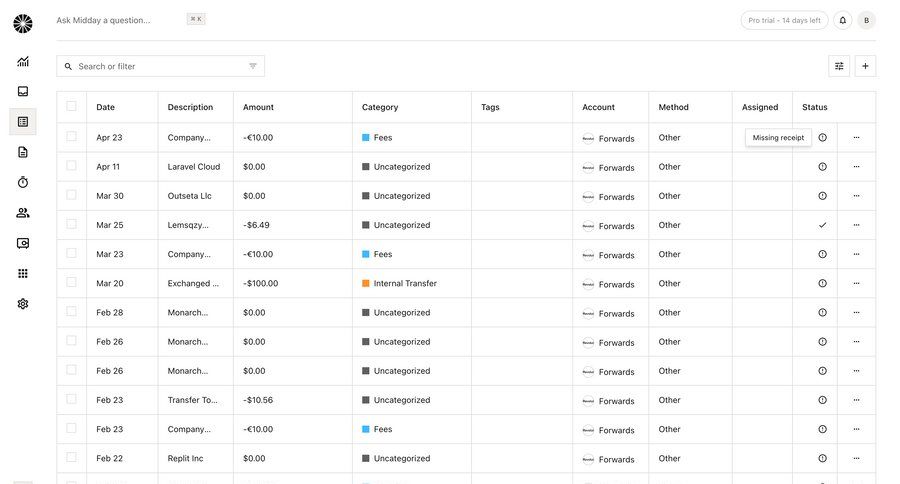Select the Mar 25 Lemsqzy checkbox

(x=71, y=224)
